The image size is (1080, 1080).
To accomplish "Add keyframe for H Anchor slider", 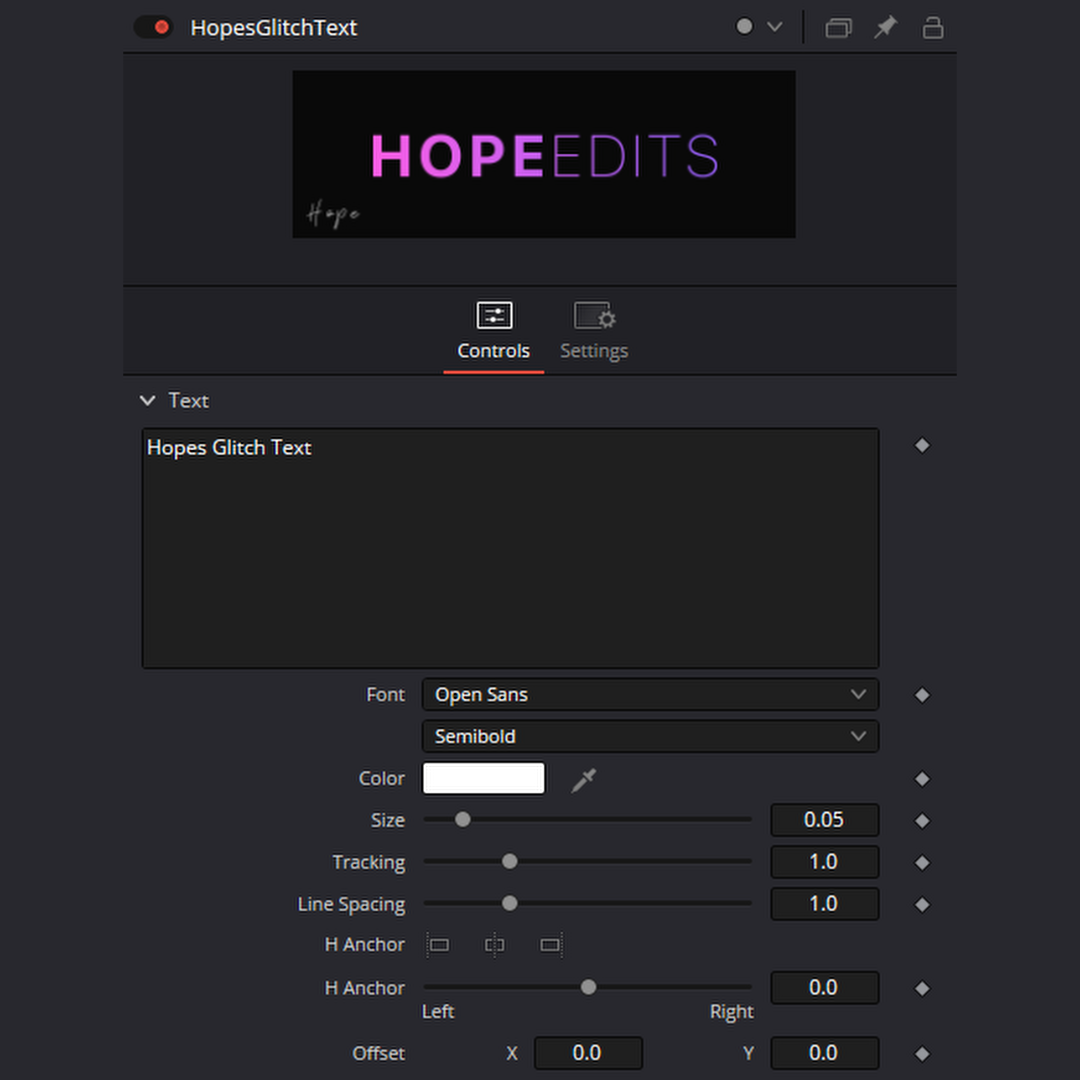I will pos(922,989).
